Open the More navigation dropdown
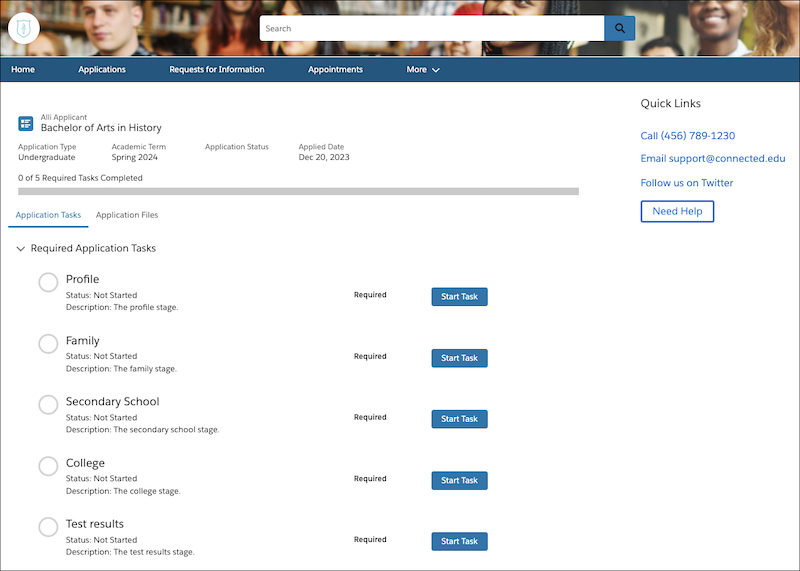The height and width of the screenshot is (571, 800). (422, 70)
